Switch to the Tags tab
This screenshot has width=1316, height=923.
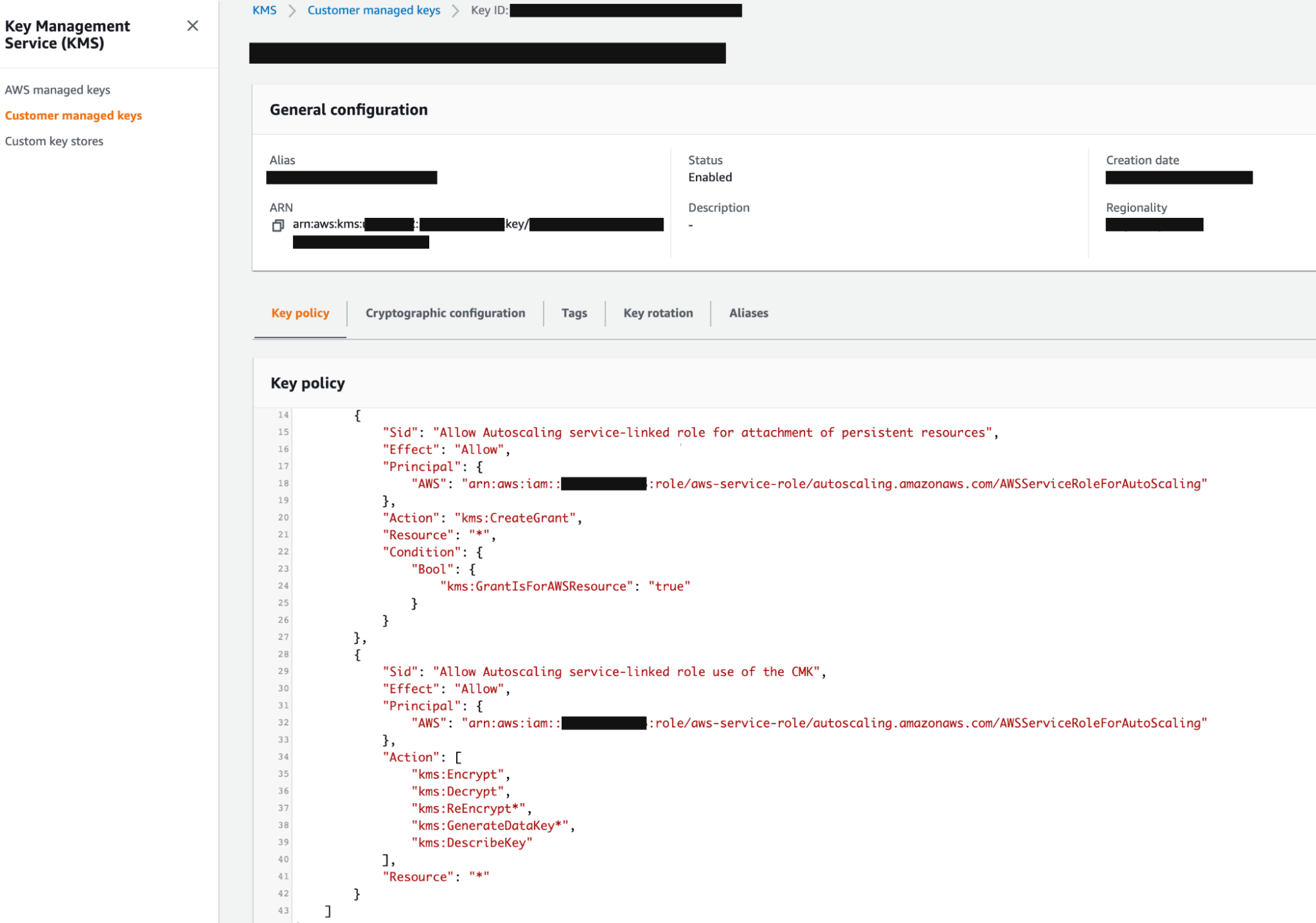[x=574, y=313]
